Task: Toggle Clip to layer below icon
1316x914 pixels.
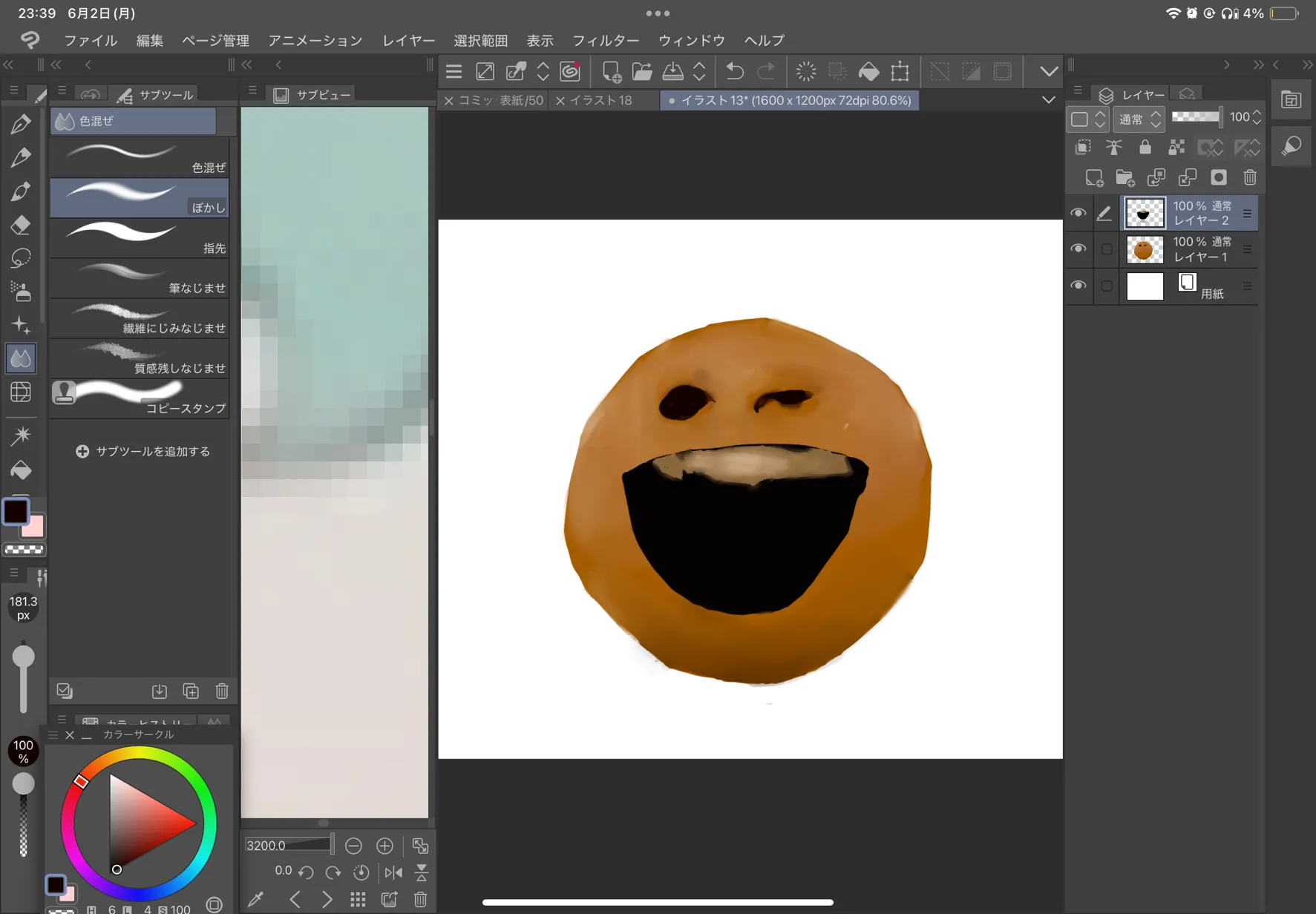Action: click(1083, 147)
